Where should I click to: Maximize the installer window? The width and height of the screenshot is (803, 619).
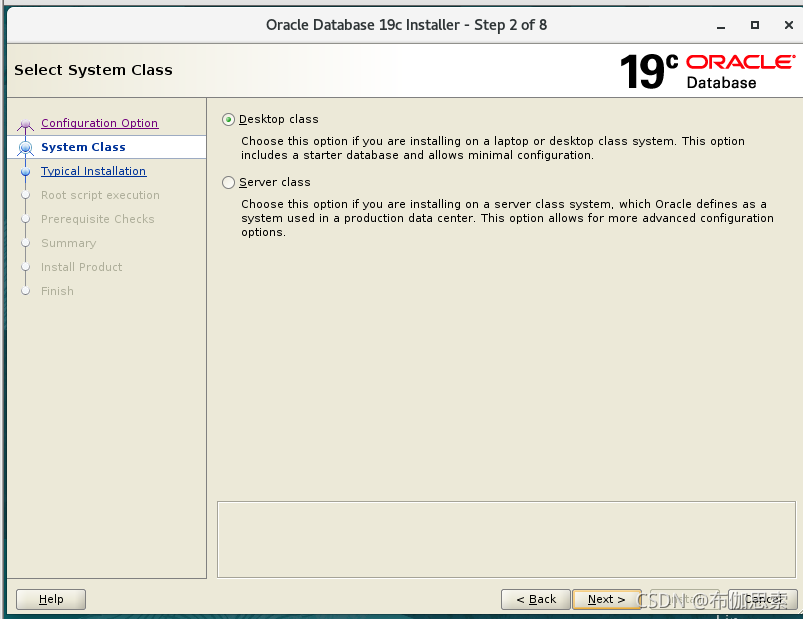(x=755, y=25)
